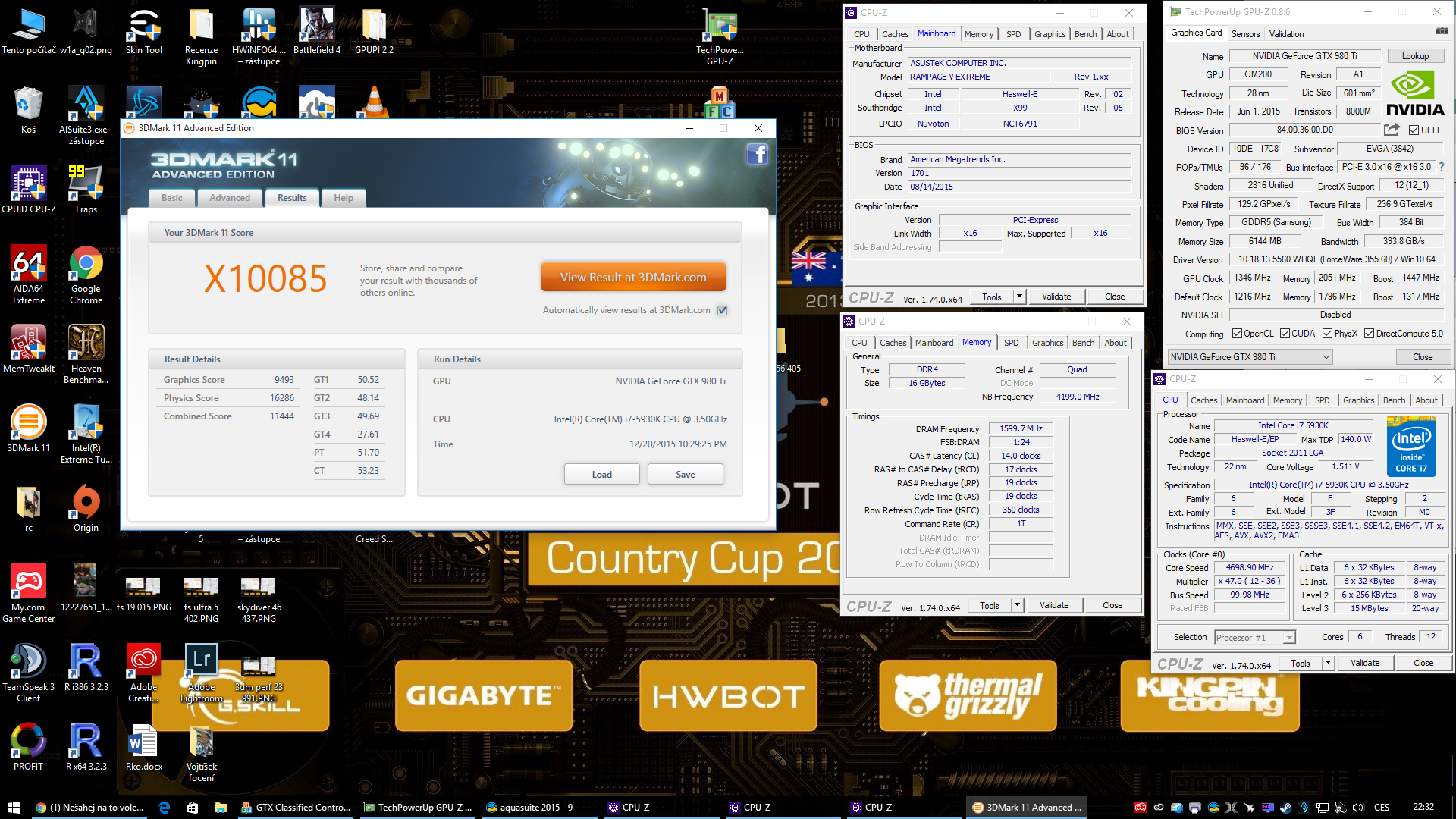Switch to the Basic tab in 3DMark 11
The width and height of the screenshot is (1456, 819).
pyautogui.click(x=171, y=198)
